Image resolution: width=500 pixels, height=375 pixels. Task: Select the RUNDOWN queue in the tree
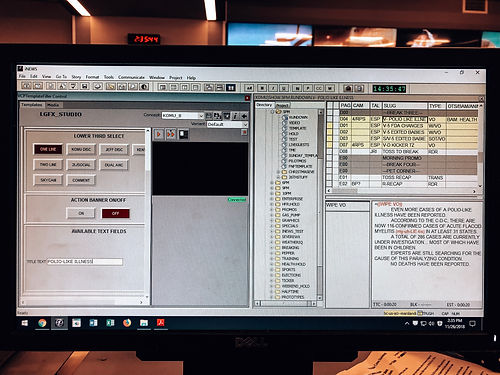point(298,117)
